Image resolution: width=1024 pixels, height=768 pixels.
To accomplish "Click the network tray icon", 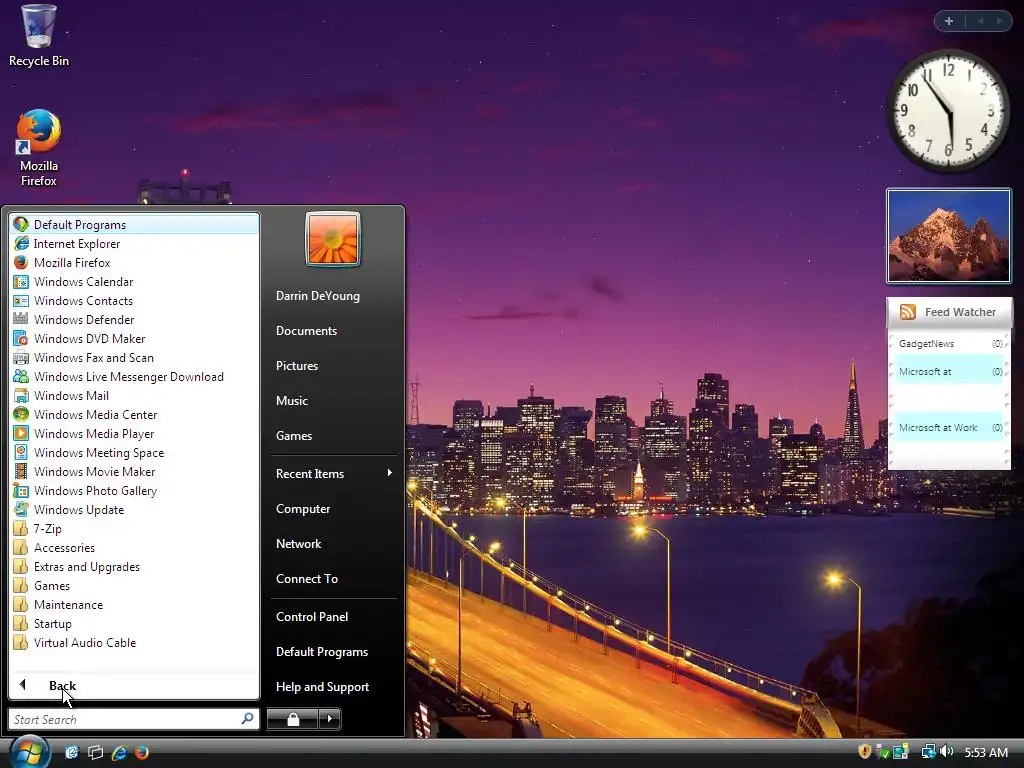I will pos(928,752).
